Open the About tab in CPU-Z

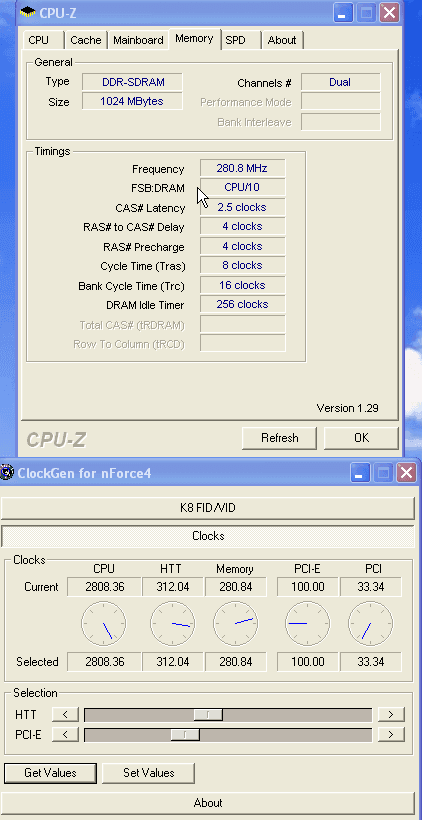point(282,40)
